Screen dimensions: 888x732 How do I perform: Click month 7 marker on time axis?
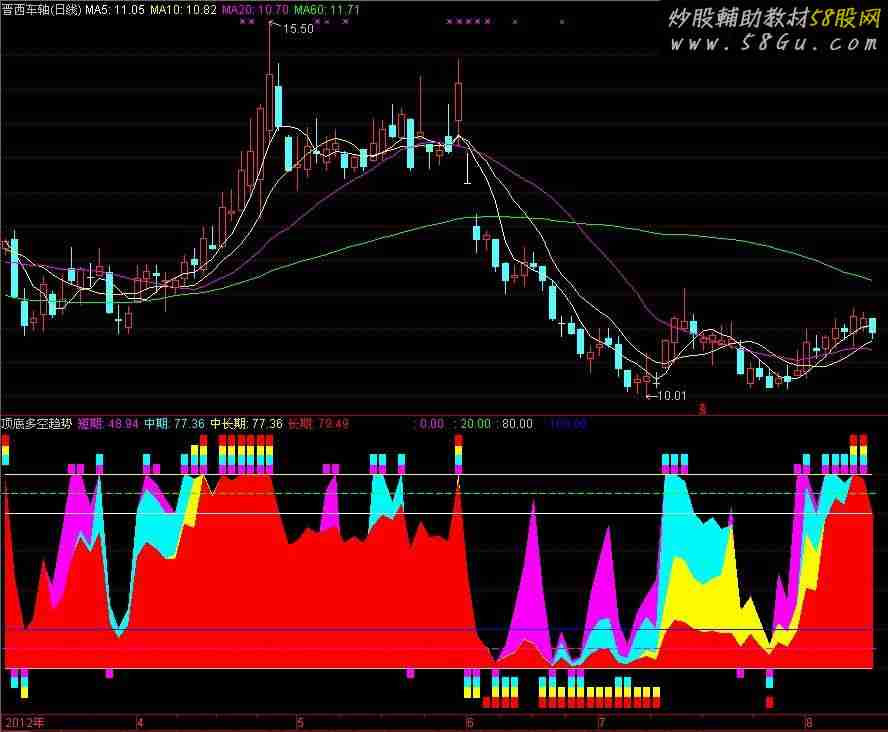pos(602,720)
